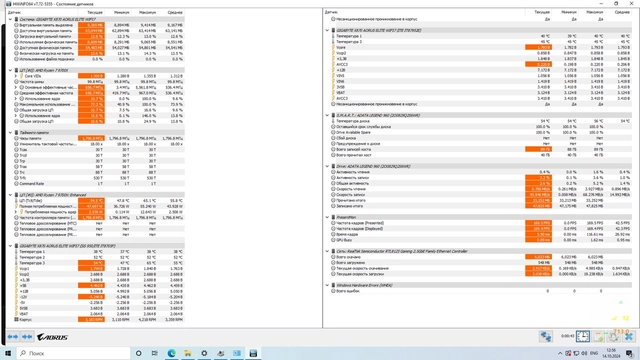Select the Частота кадров (Presented) row

tap(481, 223)
